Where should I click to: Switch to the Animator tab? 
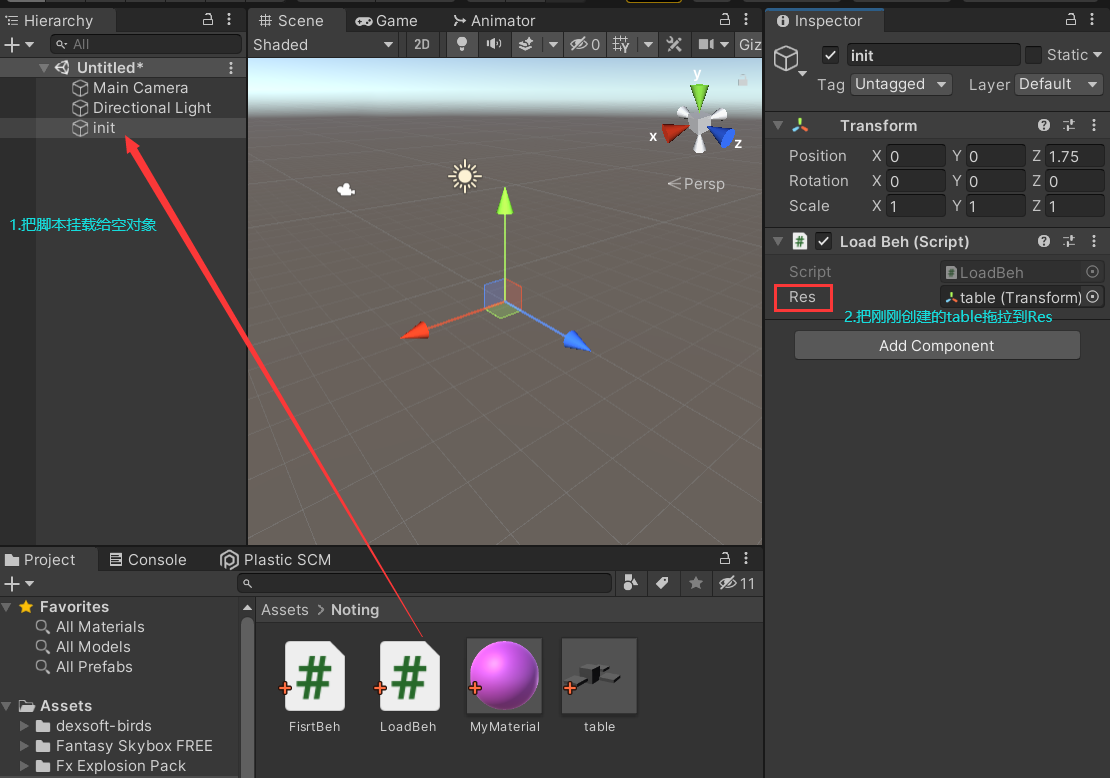pyautogui.click(x=494, y=21)
